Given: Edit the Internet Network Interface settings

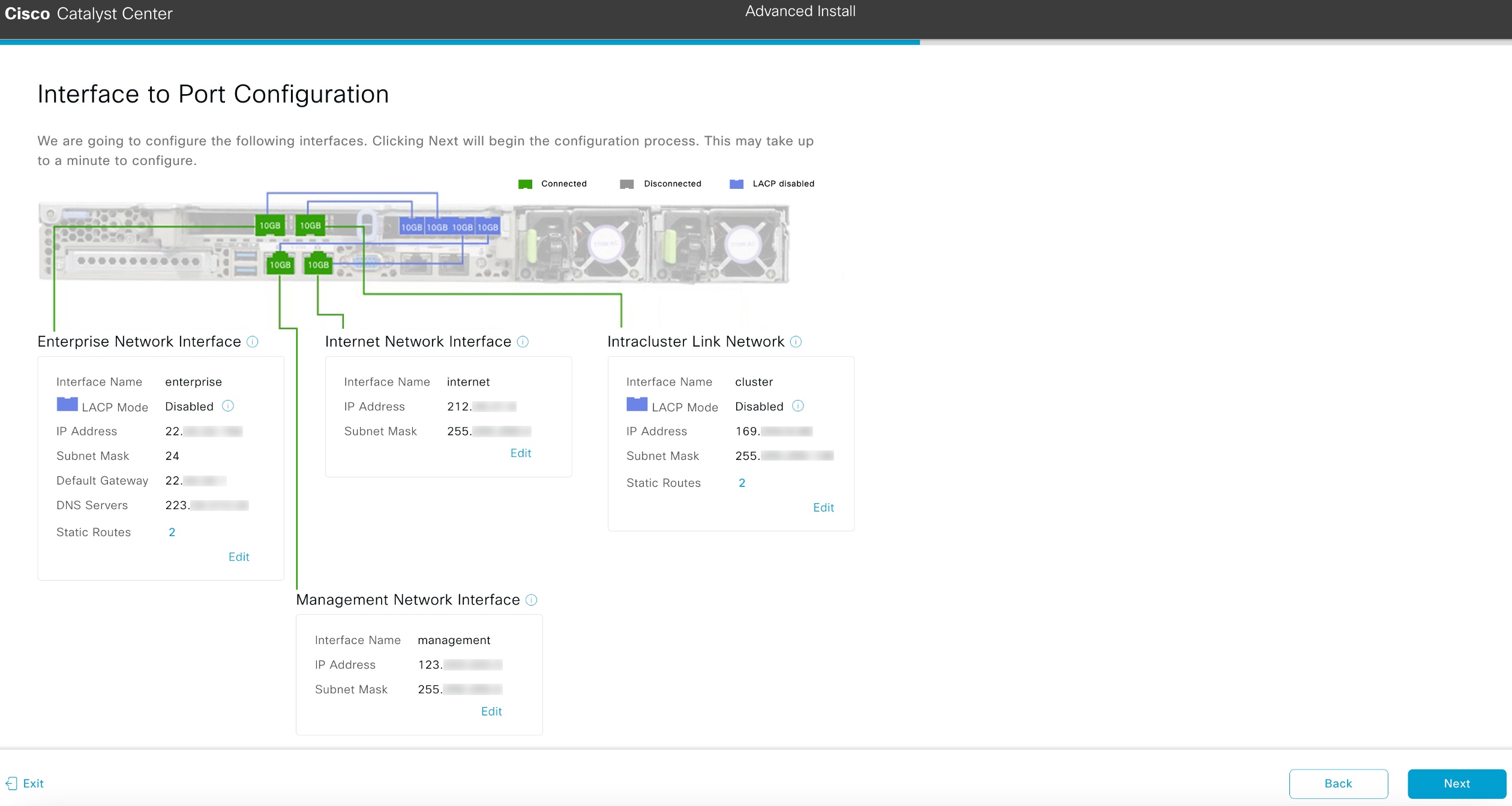Looking at the screenshot, I should click(520, 453).
